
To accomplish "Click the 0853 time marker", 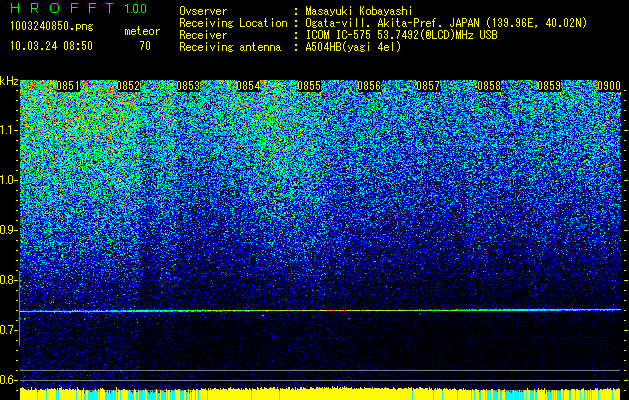I will (x=188, y=86).
